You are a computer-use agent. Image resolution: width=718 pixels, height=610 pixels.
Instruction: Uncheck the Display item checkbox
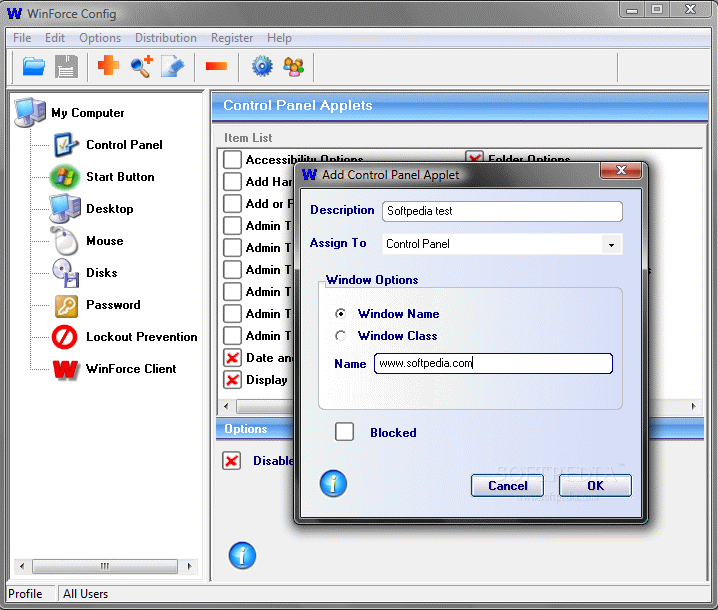[232, 380]
